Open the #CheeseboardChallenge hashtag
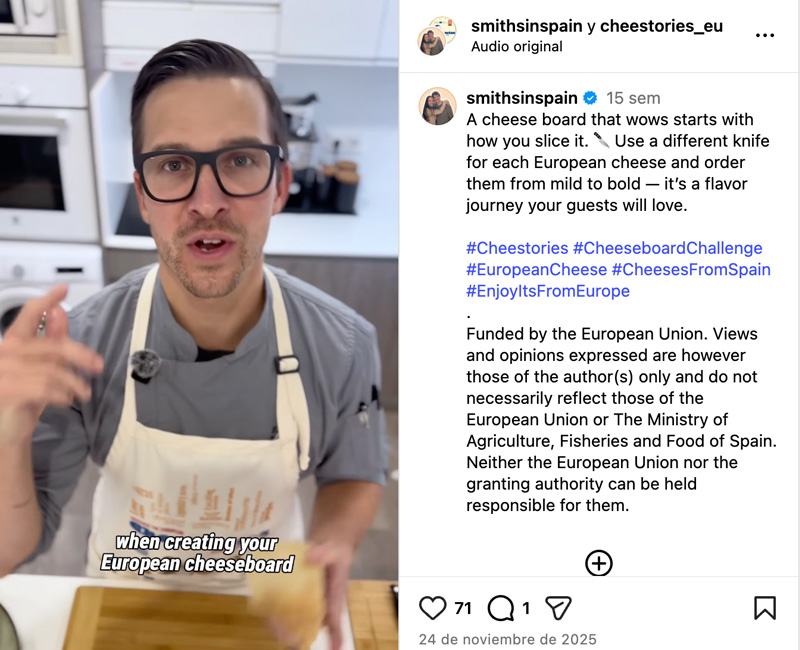The height and width of the screenshot is (650, 800). (x=667, y=248)
